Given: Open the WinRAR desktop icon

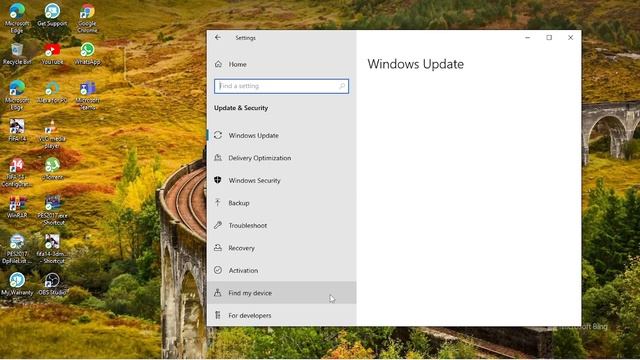Looking at the screenshot, I should [x=17, y=207].
